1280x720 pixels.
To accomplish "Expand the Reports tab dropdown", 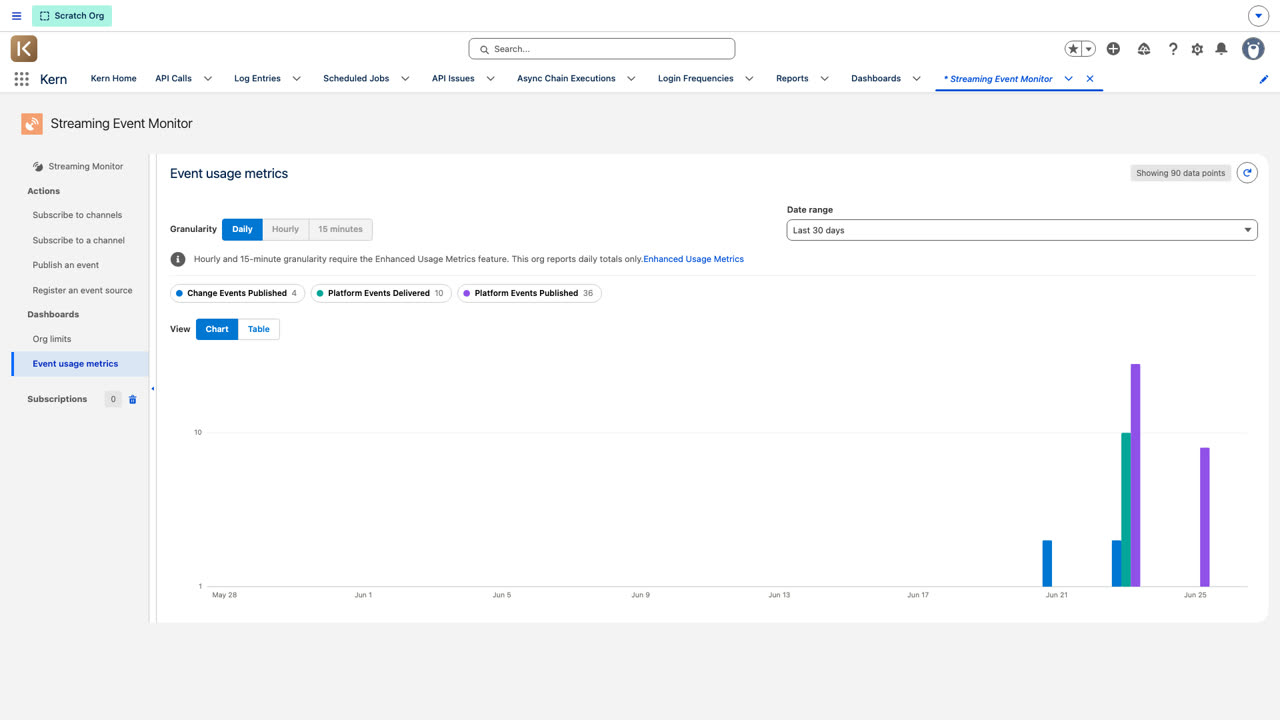I will [824, 78].
